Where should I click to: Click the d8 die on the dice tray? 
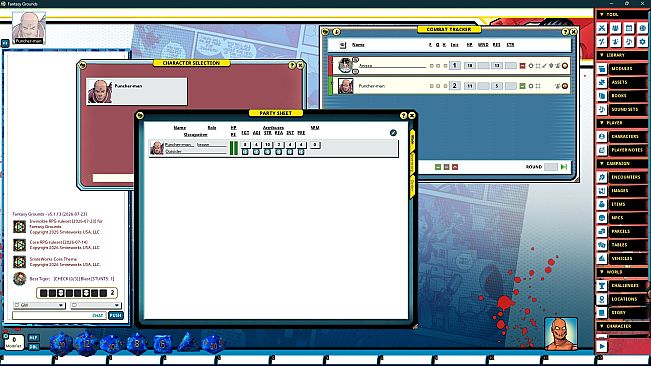[137, 344]
